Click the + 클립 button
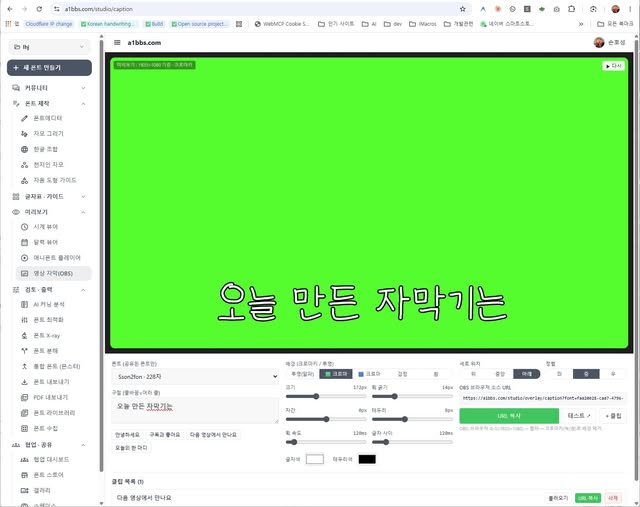 tap(613, 416)
